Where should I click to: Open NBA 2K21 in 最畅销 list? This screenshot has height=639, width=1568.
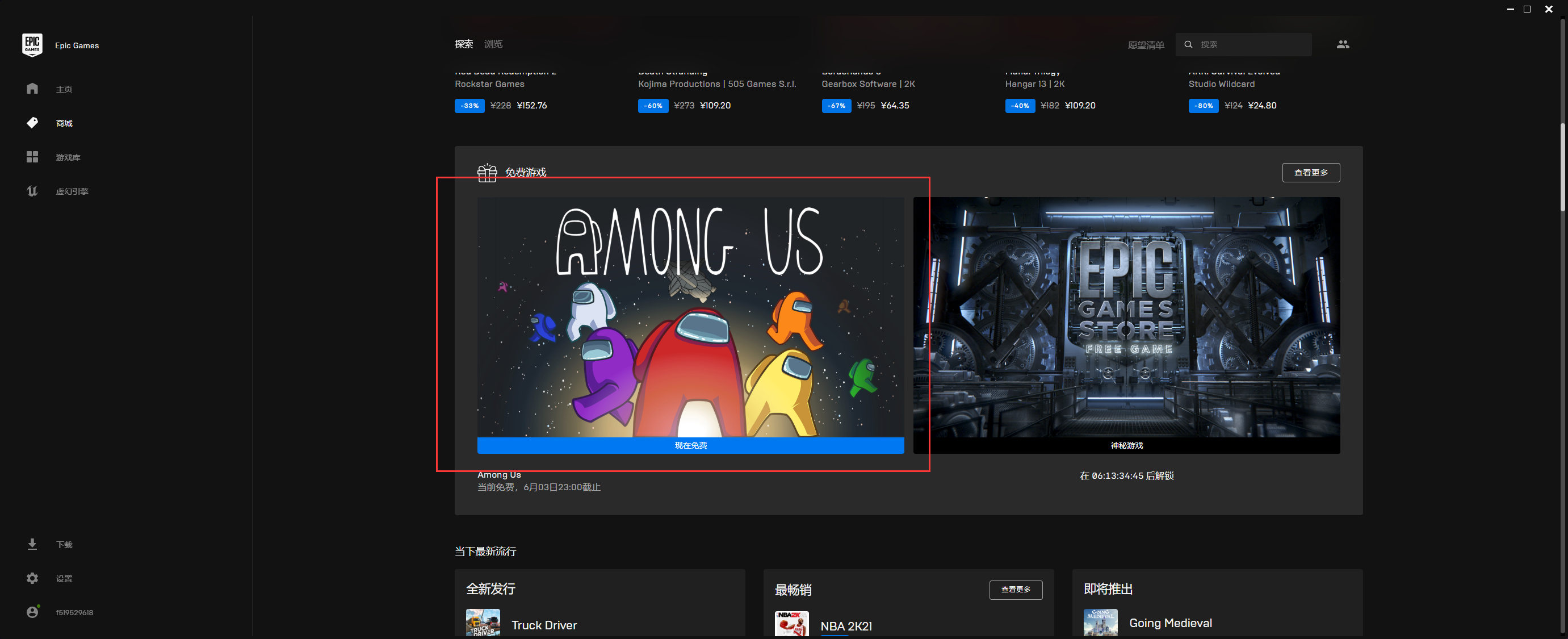846,626
